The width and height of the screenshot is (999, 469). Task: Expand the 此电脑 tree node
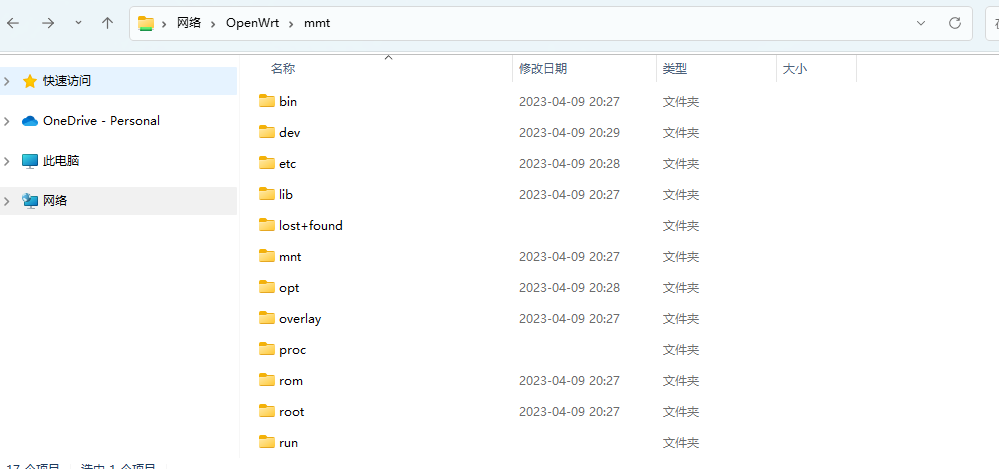click(x=7, y=161)
